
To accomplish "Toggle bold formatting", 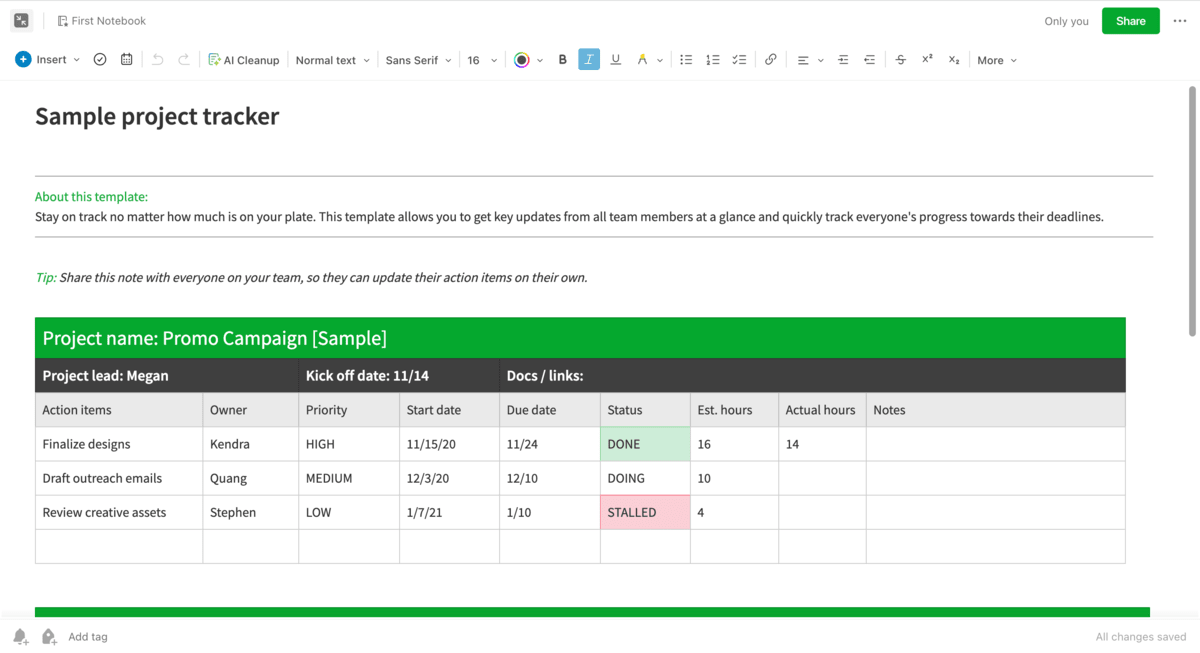I will (x=562, y=60).
